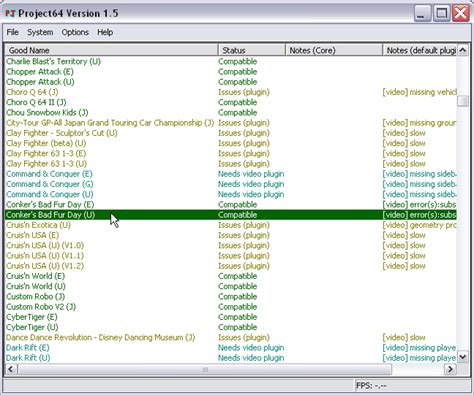Select Chopper Attack (E)
The width and height of the screenshot is (474, 395).
(40, 72)
